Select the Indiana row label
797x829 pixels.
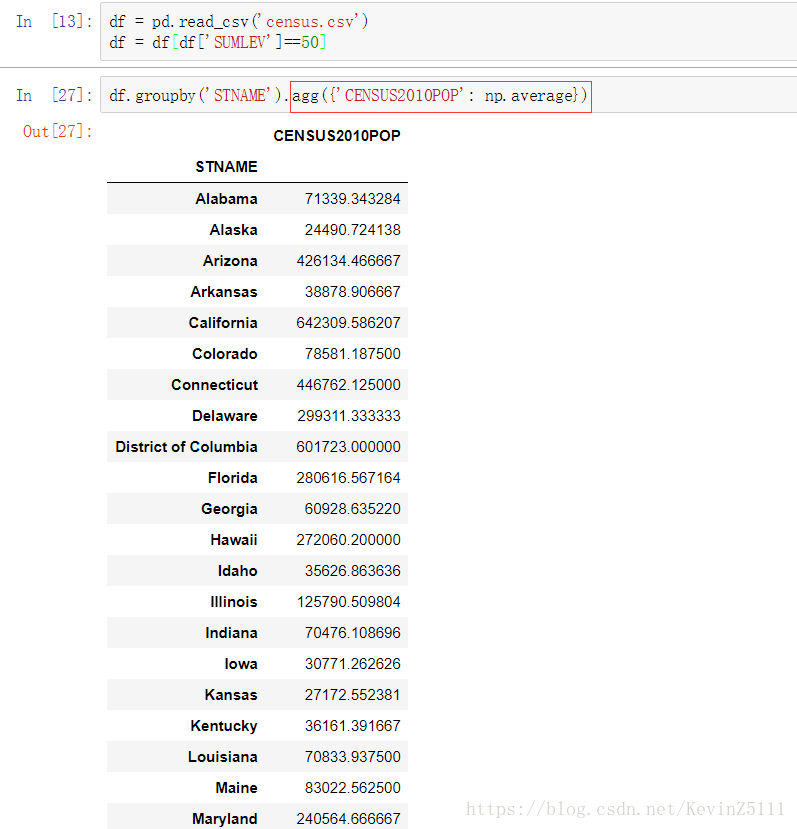[232, 633]
